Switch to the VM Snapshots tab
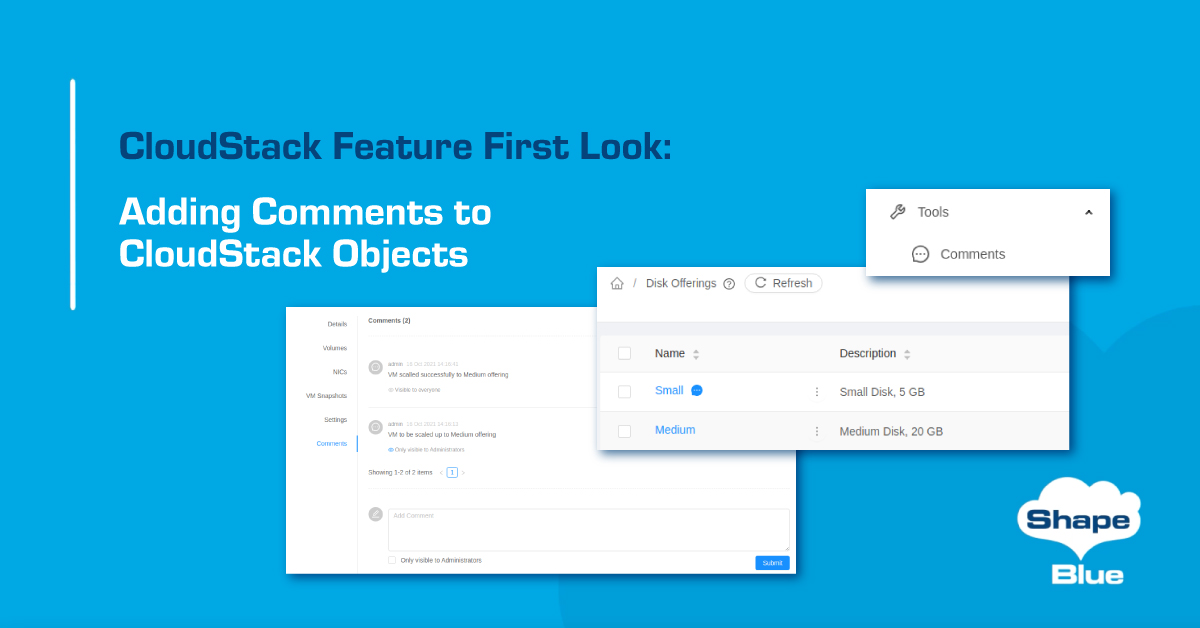Viewport: 1200px width, 628px height. [327, 396]
